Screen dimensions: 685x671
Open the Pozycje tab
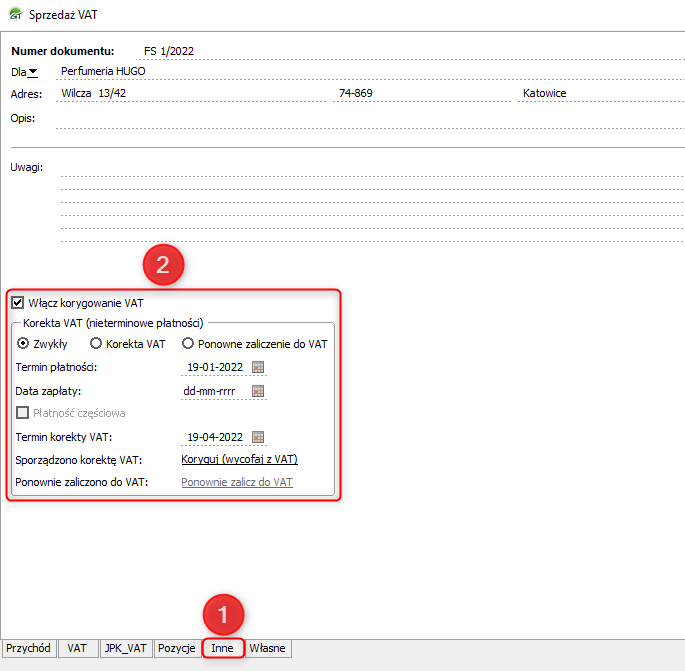pos(176,648)
